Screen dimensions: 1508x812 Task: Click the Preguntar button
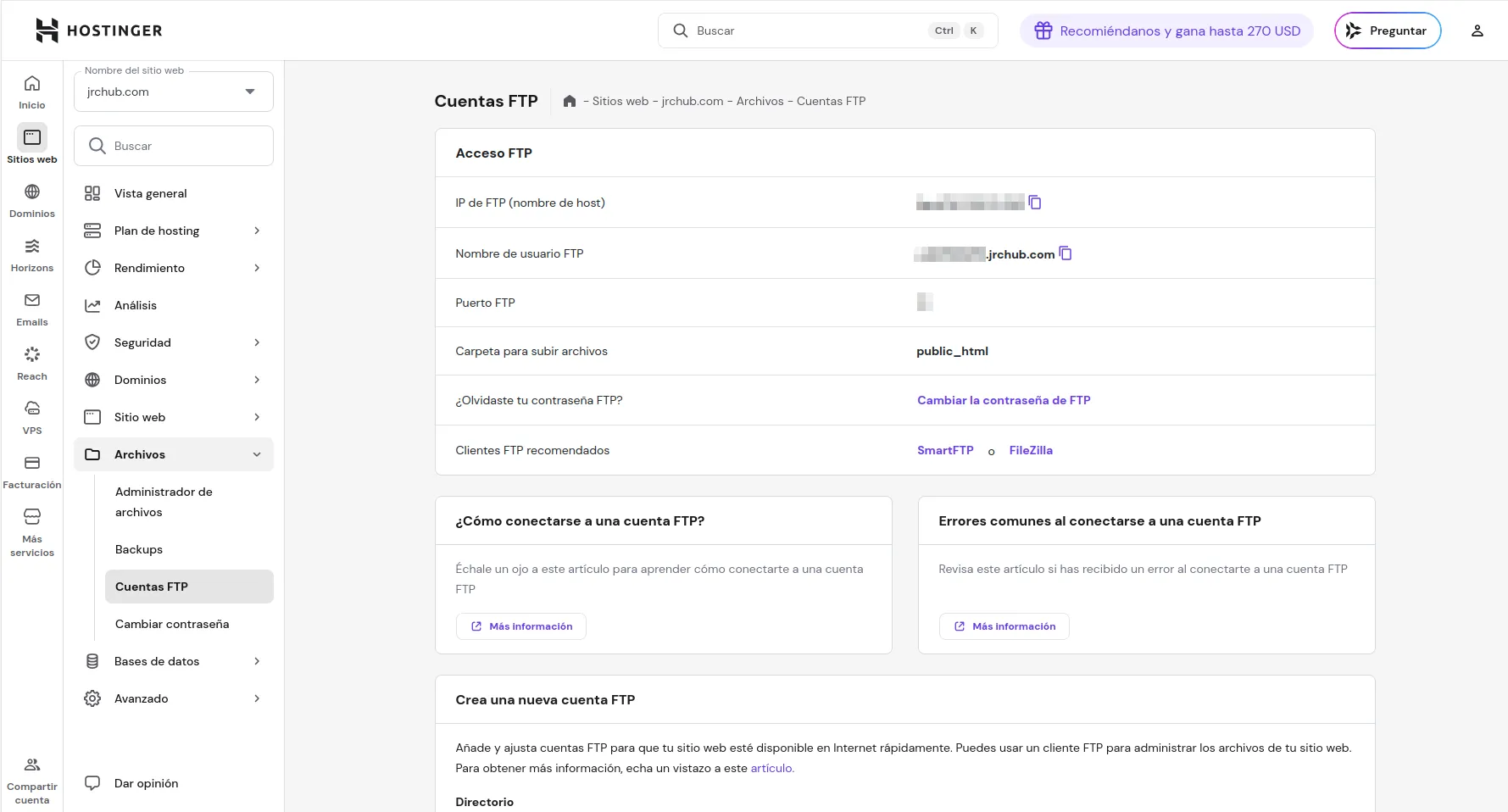[1388, 31]
